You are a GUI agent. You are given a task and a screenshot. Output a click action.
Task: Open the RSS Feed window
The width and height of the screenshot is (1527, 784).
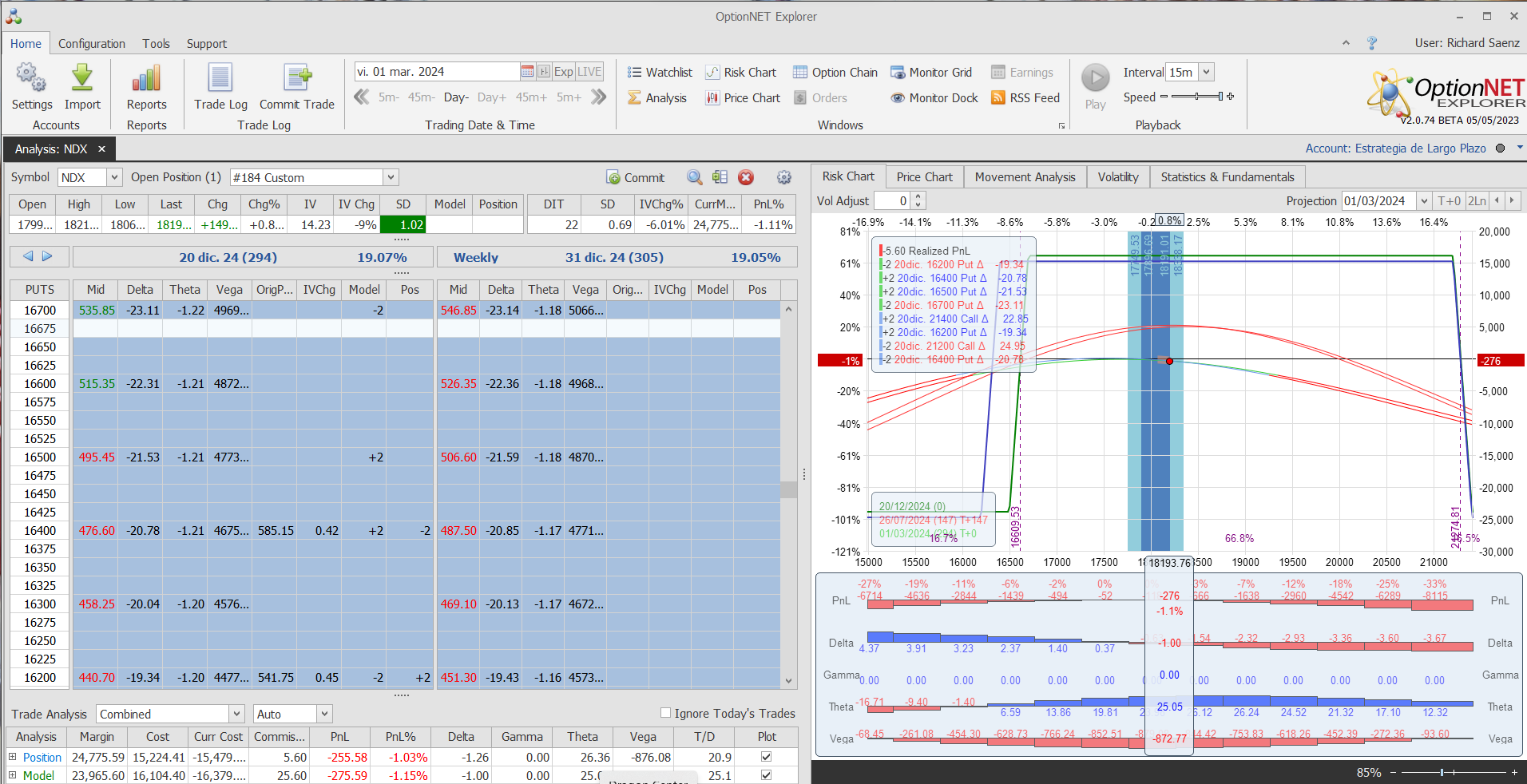coord(1025,98)
